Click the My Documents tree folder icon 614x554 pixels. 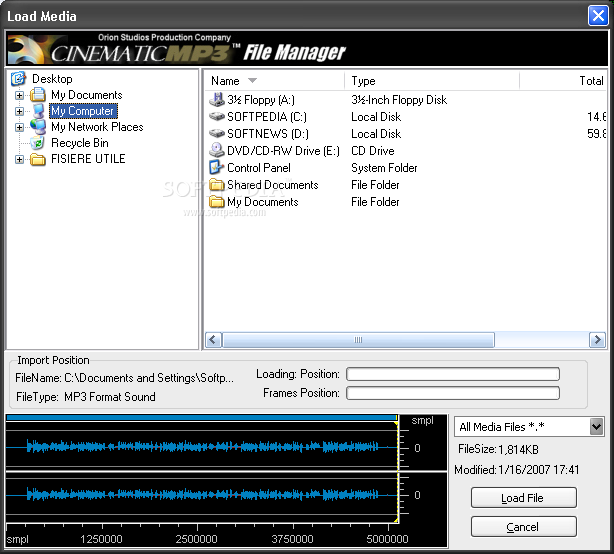coord(38,95)
